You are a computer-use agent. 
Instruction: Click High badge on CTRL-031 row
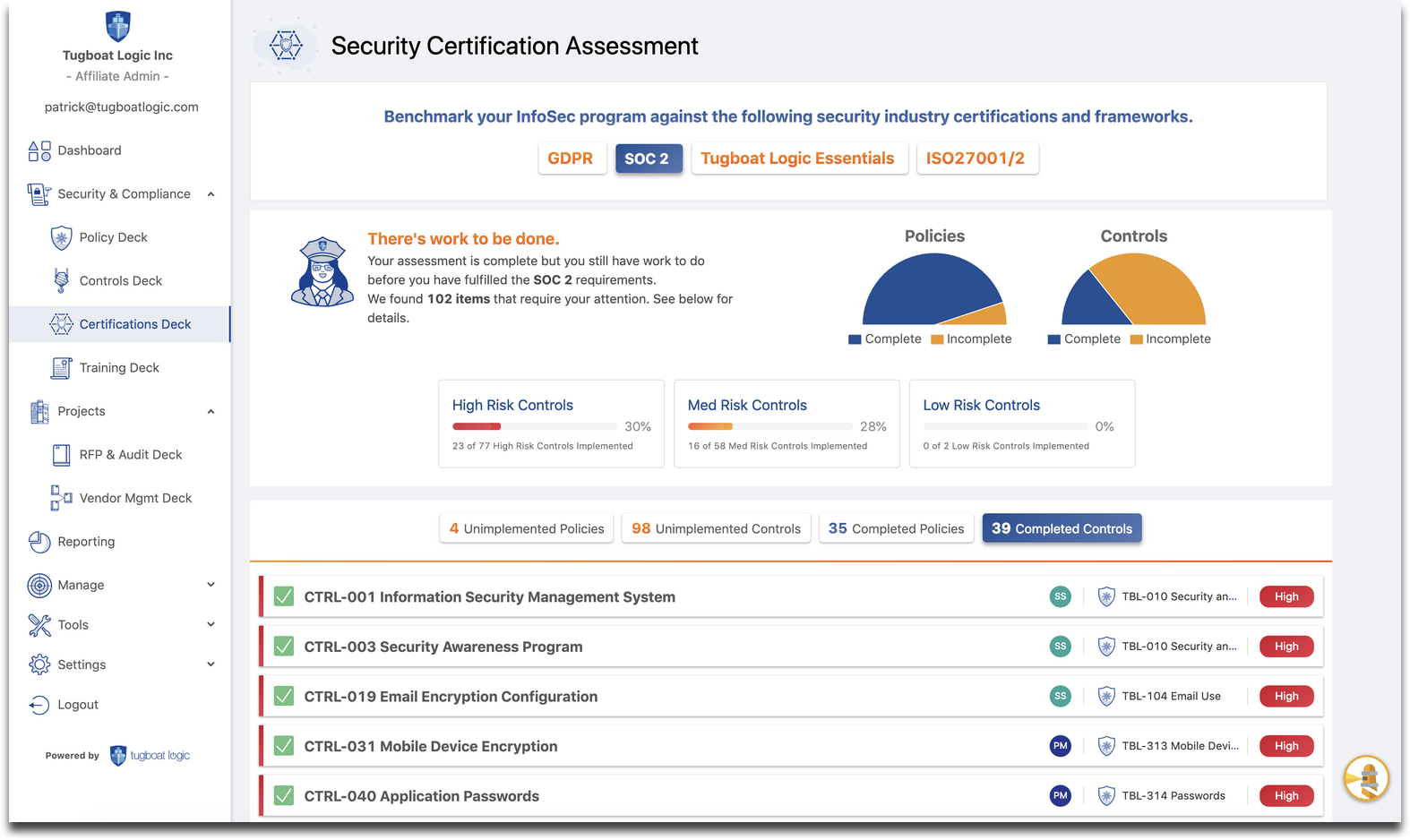1286,746
